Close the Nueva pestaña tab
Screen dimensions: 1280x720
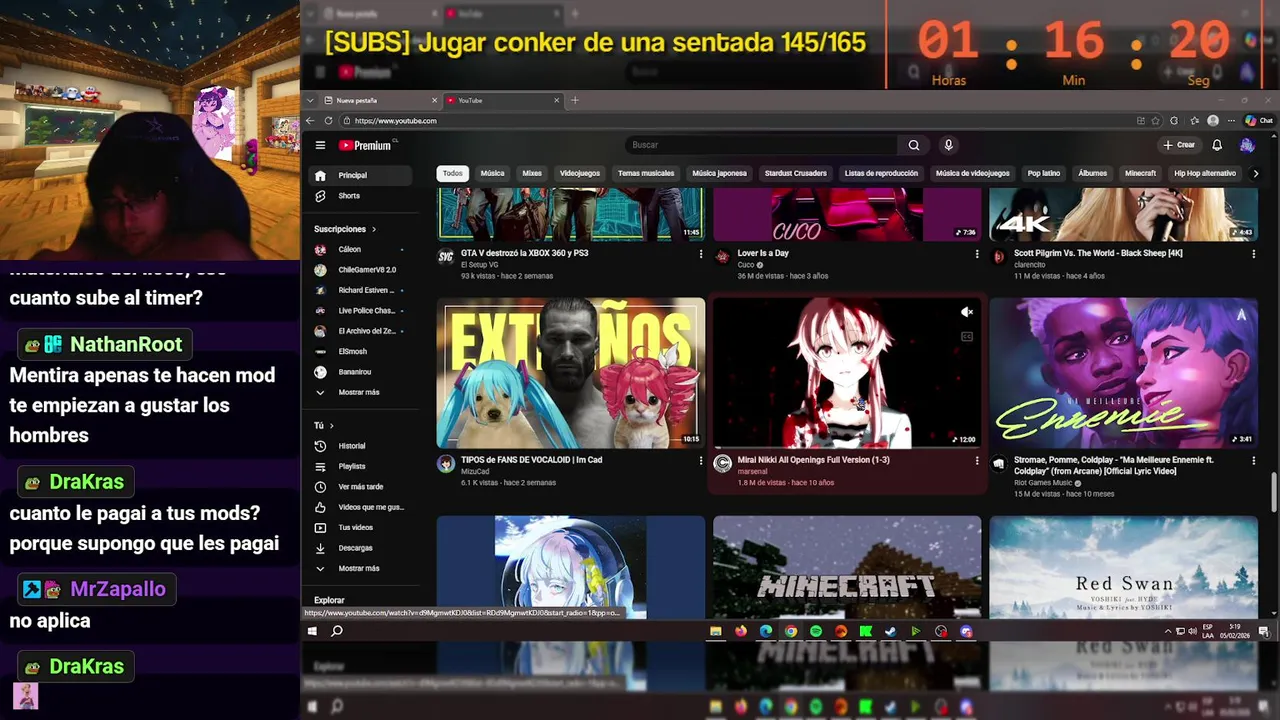coord(434,100)
